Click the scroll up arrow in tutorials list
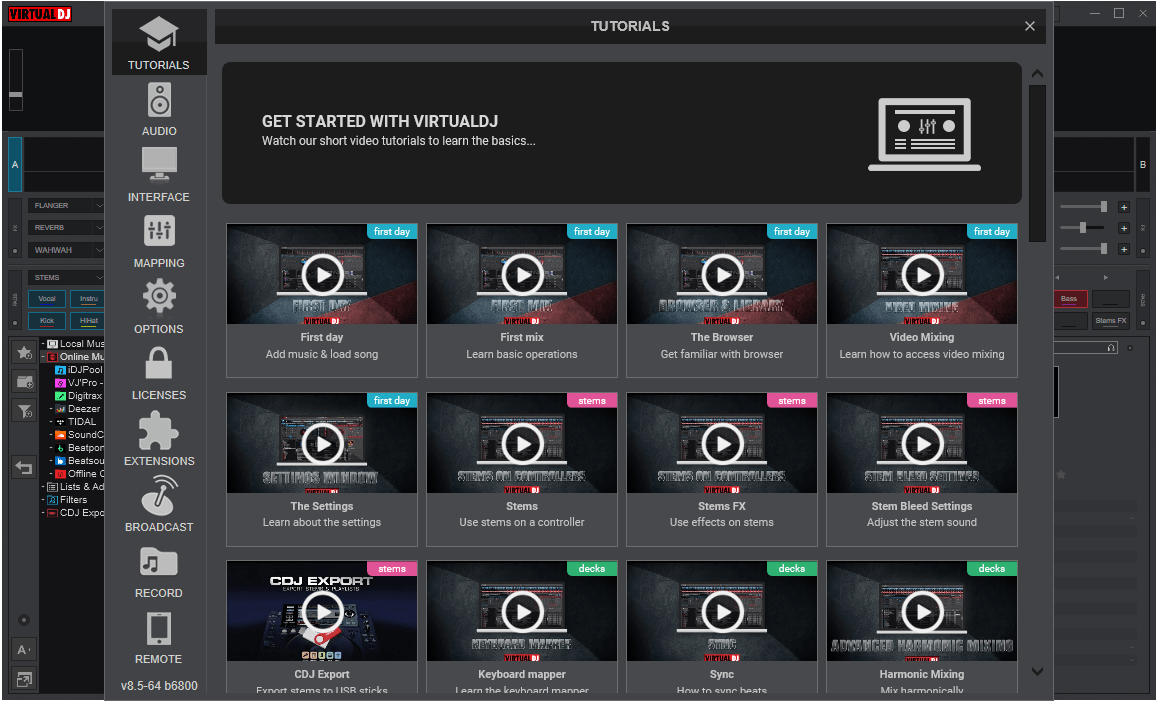The height and width of the screenshot is (701, 1157). (x=1037, y=74)
